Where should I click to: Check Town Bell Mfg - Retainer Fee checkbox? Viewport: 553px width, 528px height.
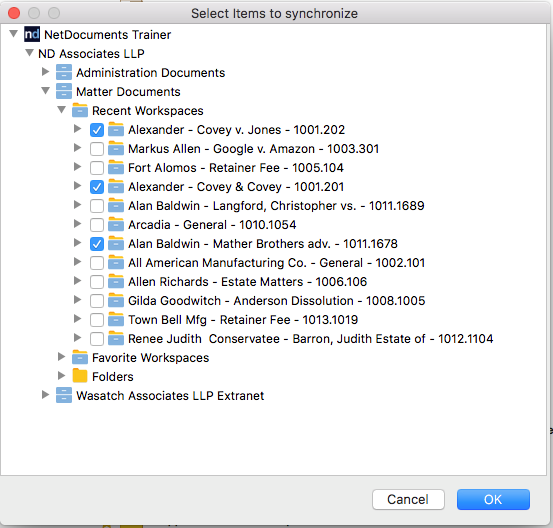click(x=97, y=320)
